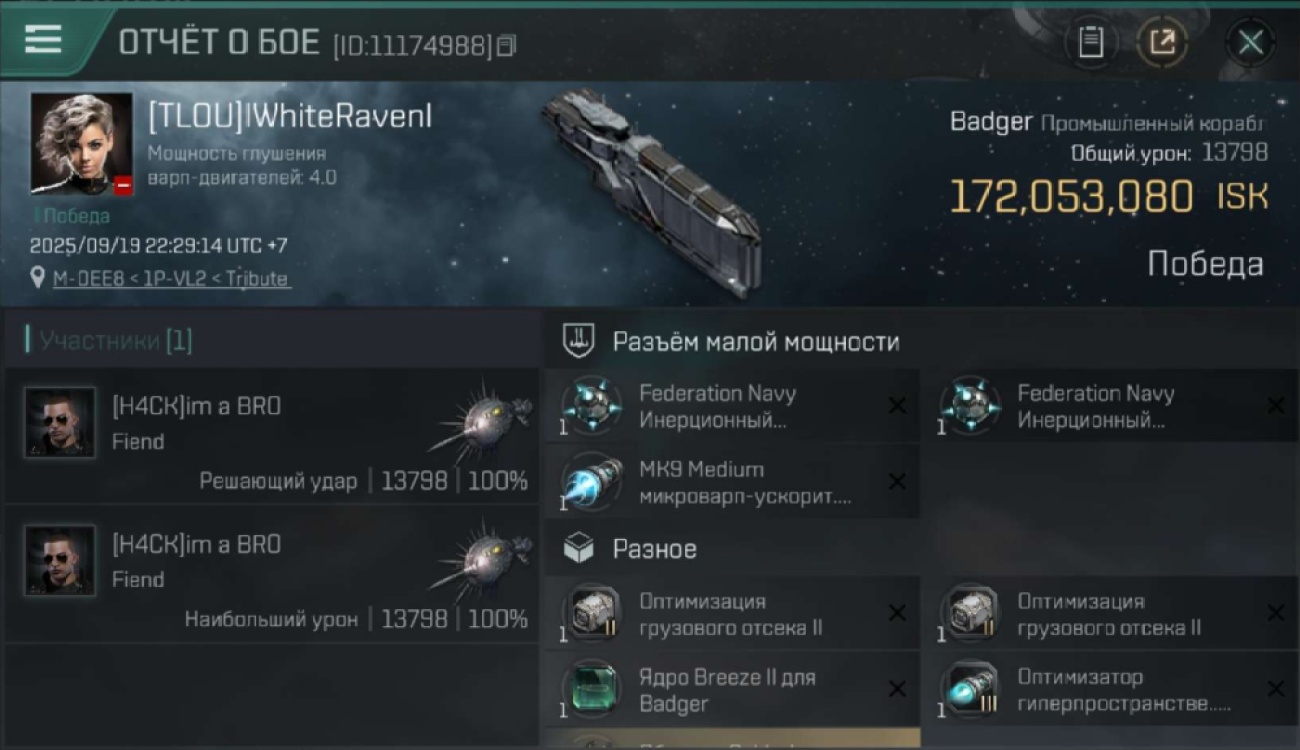
Task: View IWhiteRavenI pilot portrait
Action: coord(81,143)
